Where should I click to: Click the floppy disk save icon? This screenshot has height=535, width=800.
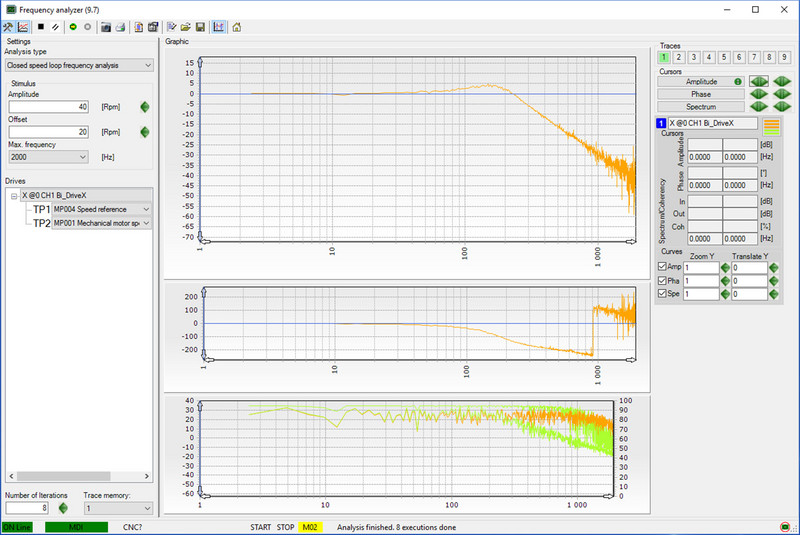tap(200, 27)
